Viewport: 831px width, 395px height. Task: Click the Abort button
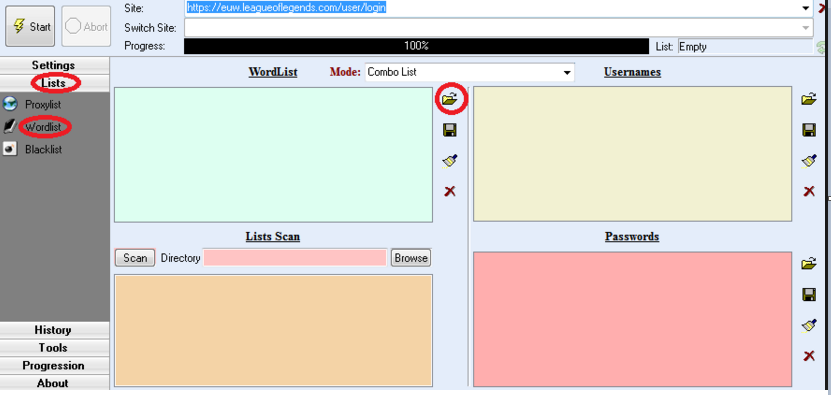click(x=86, y=27)
